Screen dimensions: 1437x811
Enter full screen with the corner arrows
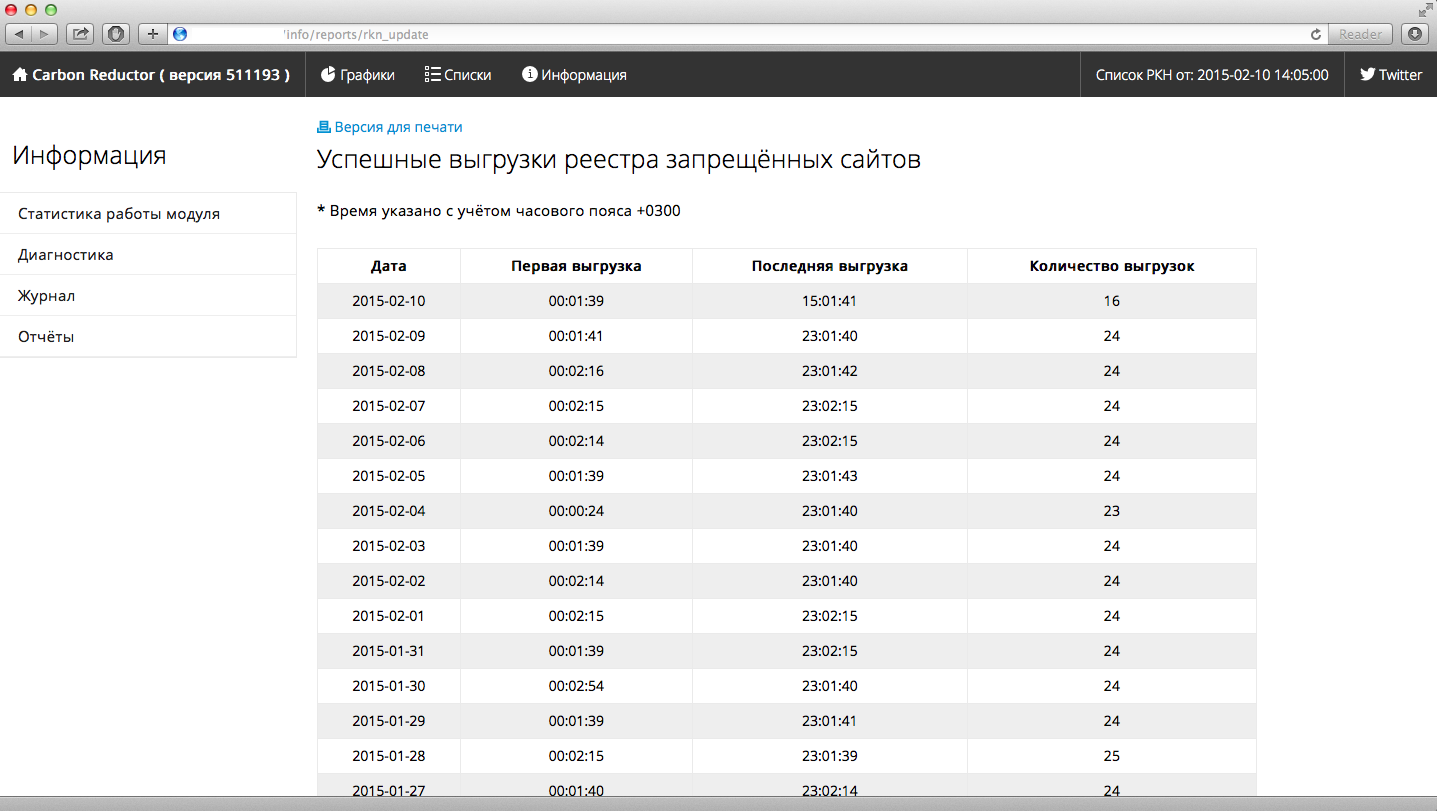(x=1425, y=10)
